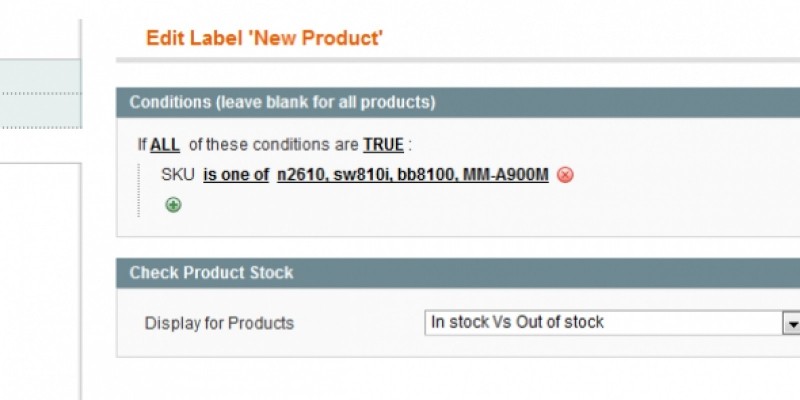
Task: Select the highlighted left sidebar tab
Action: coord(40,94)
